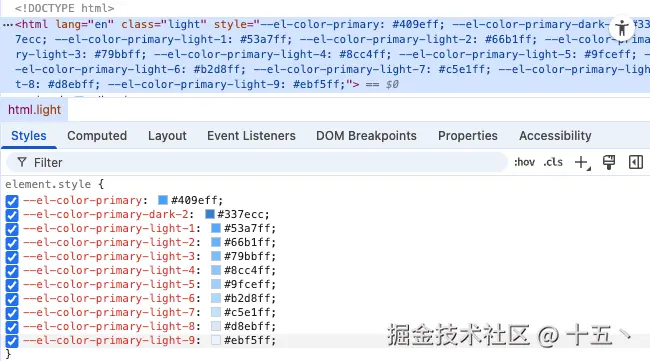Image resolution: width=650 pixels, height=361 pixels.
Task: Click the #c5e1ff color swatch
Action: [x=216, y=312]
